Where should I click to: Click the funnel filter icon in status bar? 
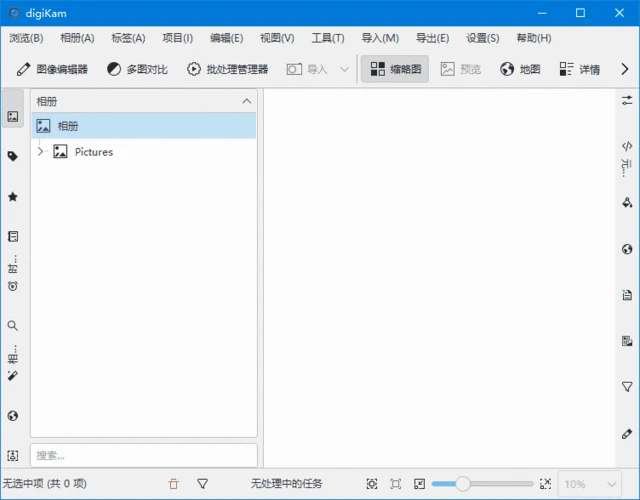202,484
